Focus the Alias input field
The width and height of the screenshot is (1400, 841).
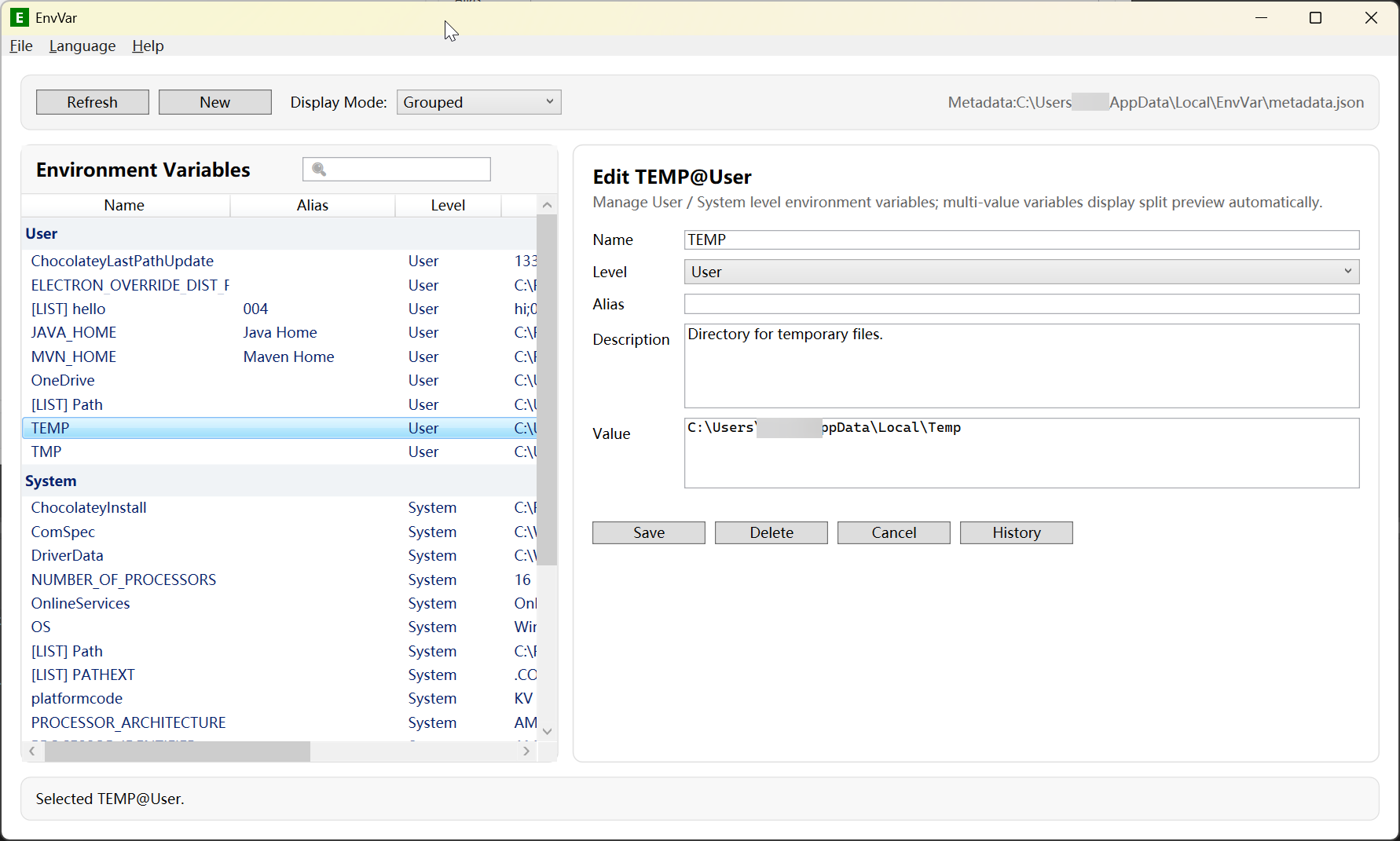coord(1021,304)
